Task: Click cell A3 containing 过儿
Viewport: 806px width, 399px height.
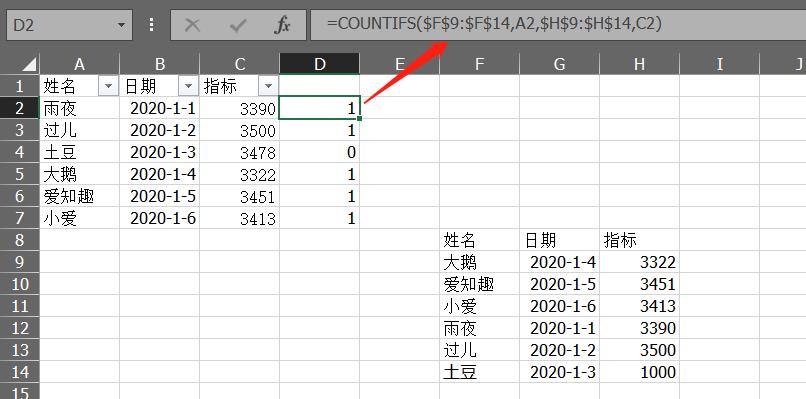Action: [80, 130]
